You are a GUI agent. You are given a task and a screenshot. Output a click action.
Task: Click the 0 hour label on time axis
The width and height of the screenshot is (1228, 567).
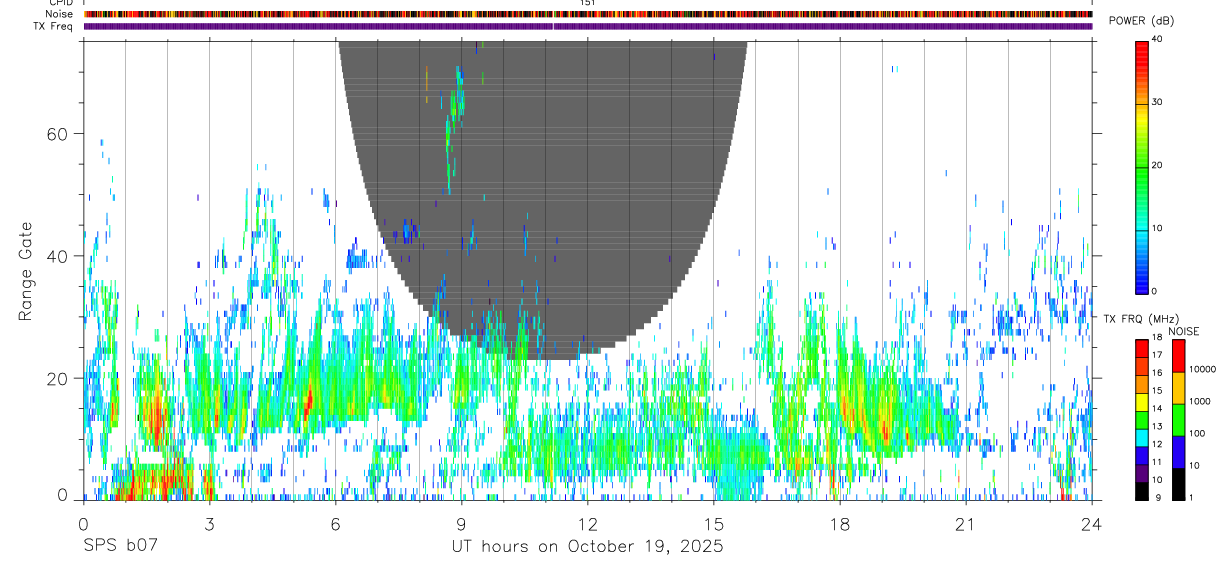83,523
